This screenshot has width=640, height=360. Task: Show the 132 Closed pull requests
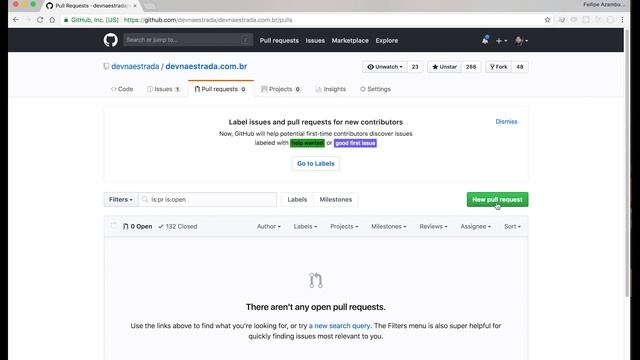[178, 227]
